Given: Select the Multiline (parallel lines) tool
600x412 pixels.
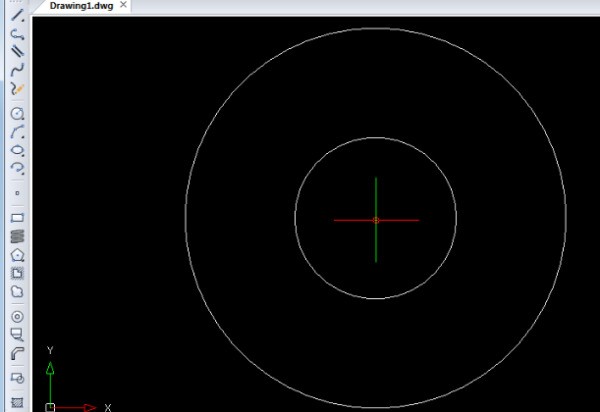Looking at the screenshot, I should 17,51.
